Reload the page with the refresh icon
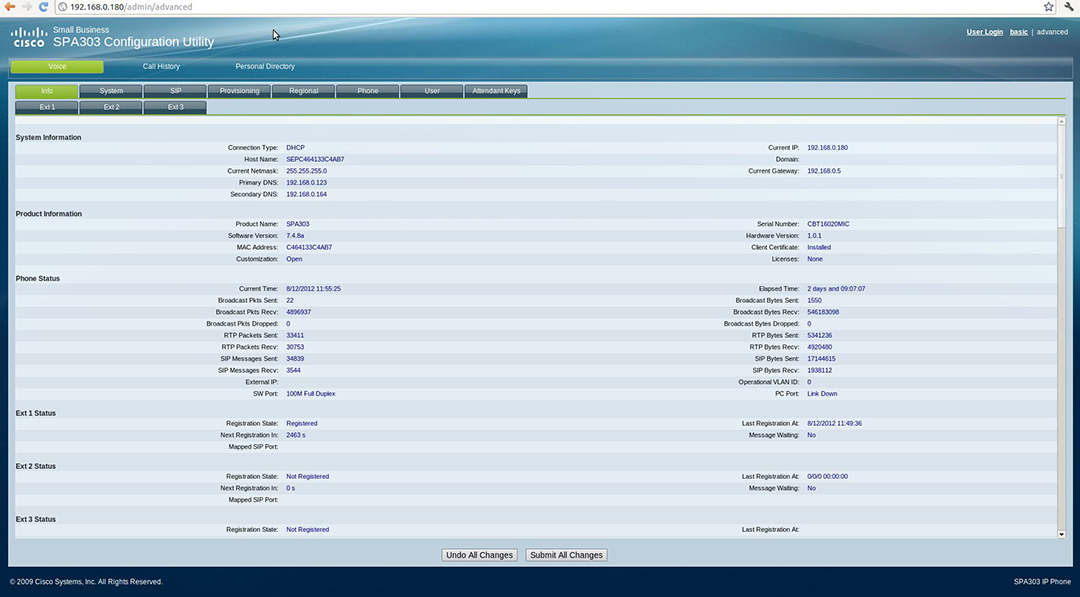Viewport: 1080px width, 597px height. pyautogui.click(x=43, y=7)
